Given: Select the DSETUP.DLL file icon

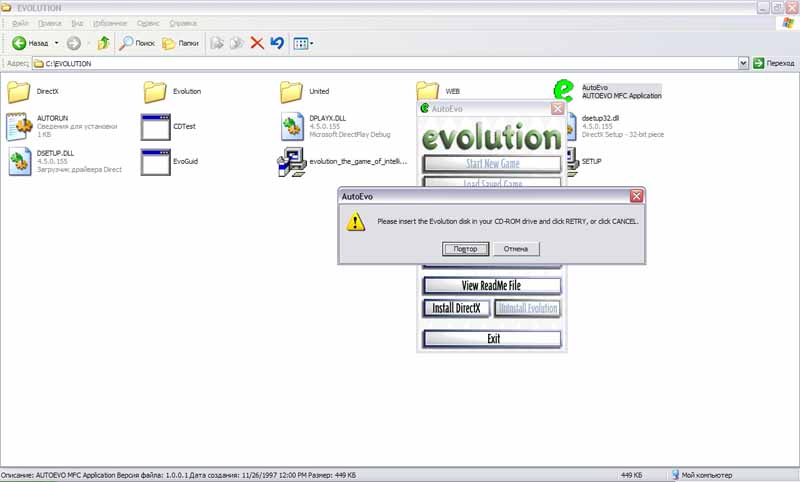Looking at the screenshot, I should [x=19, y=162].
